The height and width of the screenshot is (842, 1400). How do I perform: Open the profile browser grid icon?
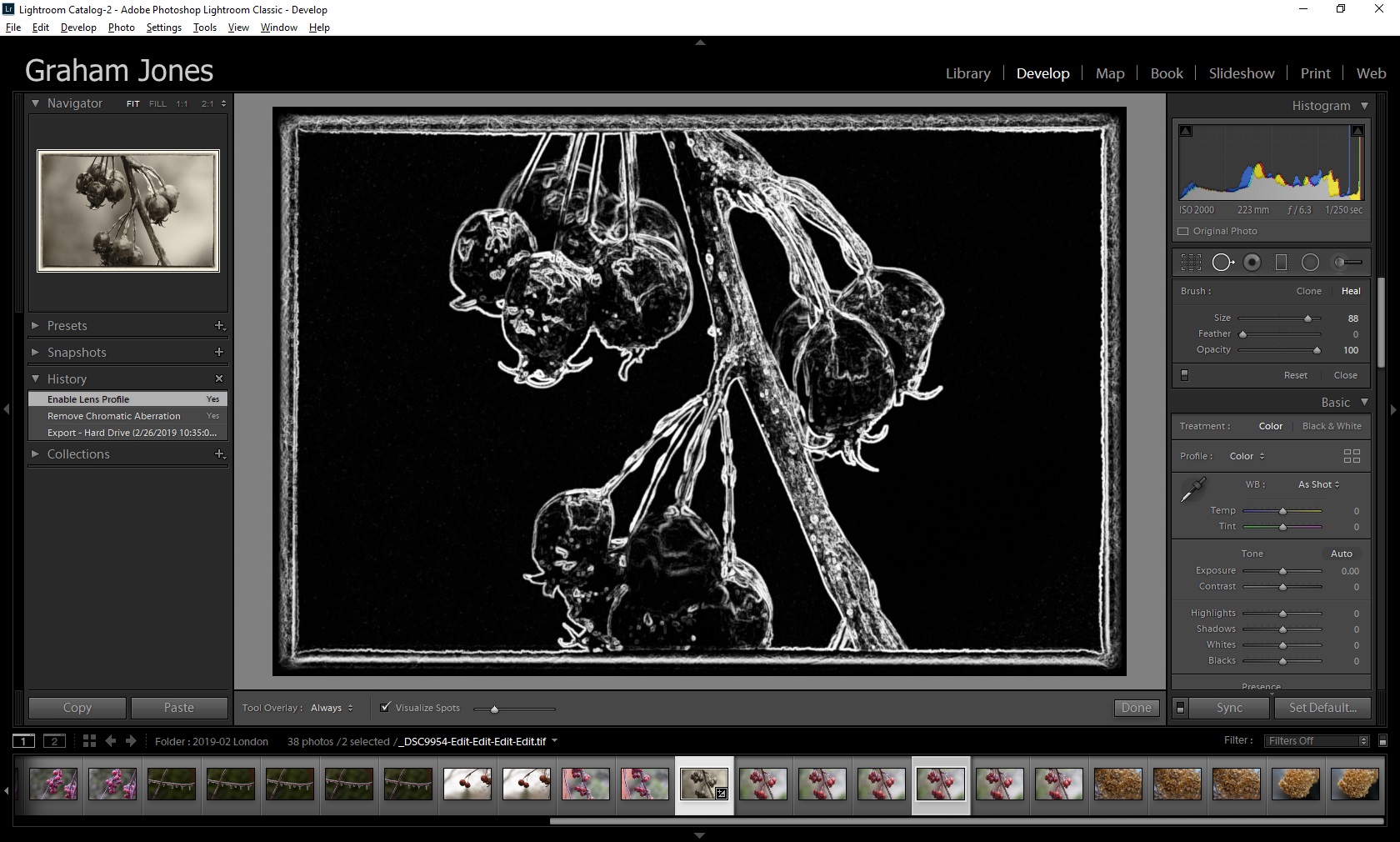[1352, 456]
